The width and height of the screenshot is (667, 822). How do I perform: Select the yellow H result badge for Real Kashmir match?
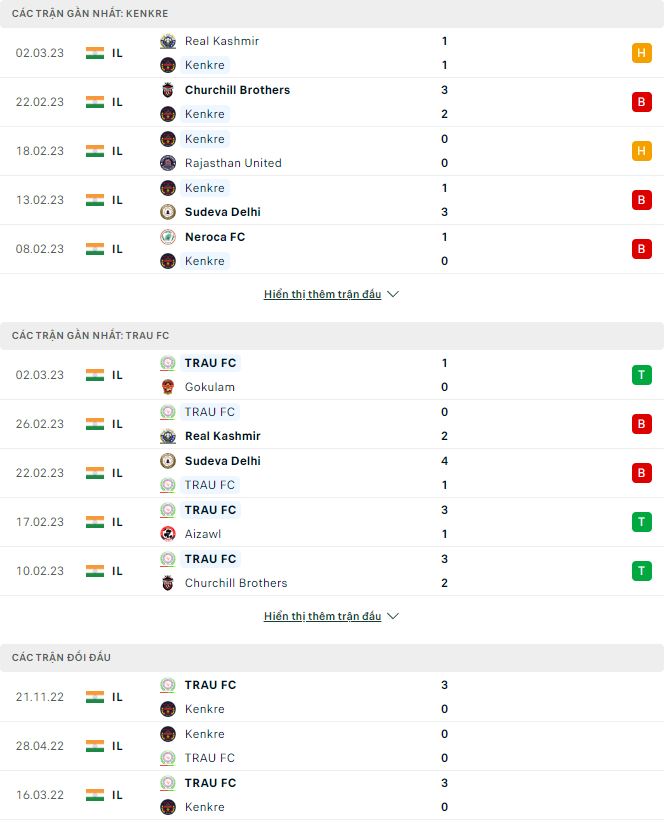tap(641, 52)
